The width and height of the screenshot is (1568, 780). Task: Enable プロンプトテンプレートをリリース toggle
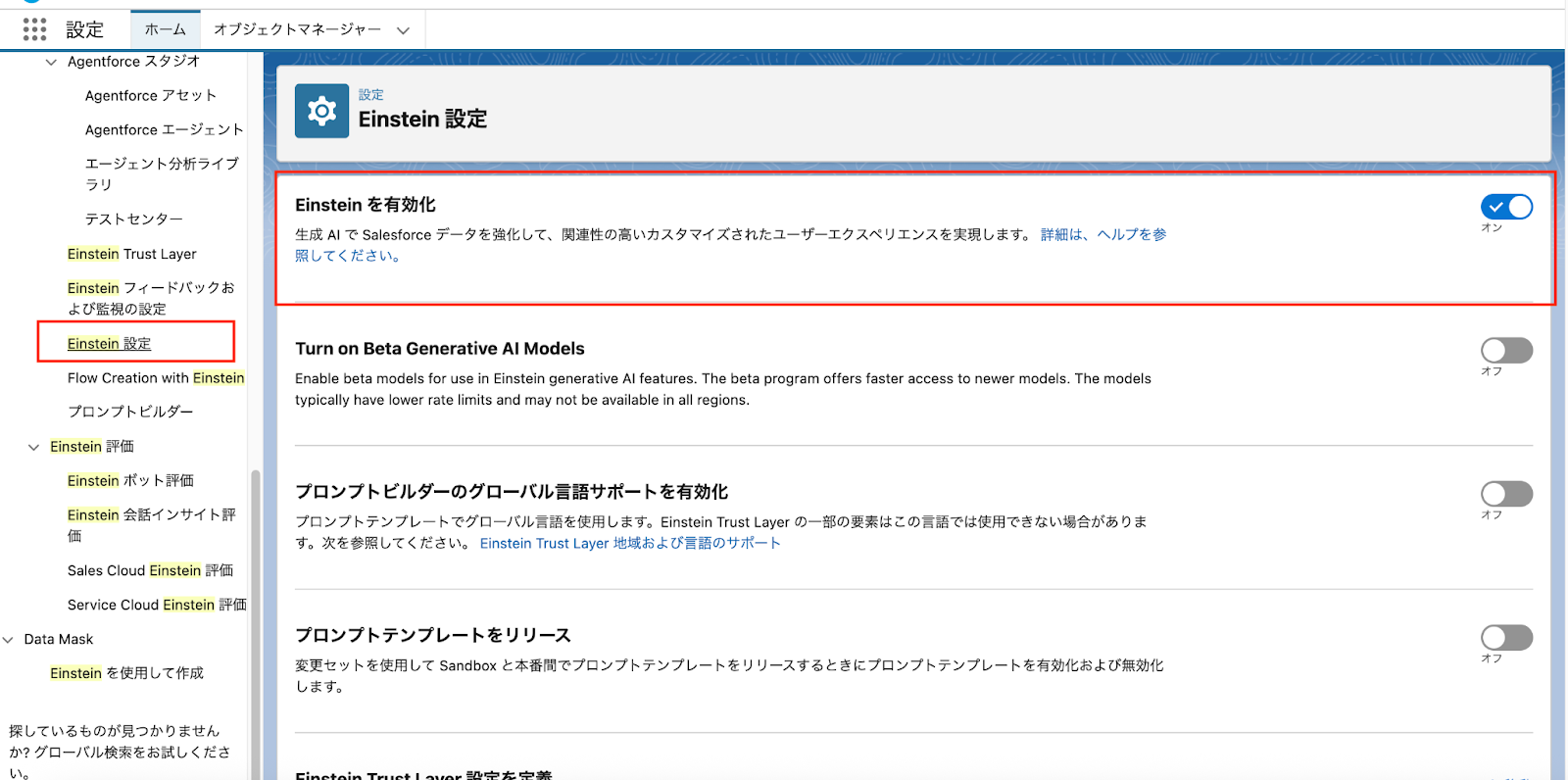pos(1506,638)
